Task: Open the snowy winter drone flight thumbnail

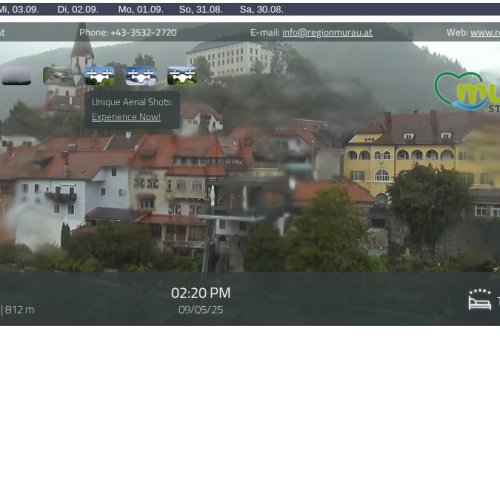Action: [141, 76]
